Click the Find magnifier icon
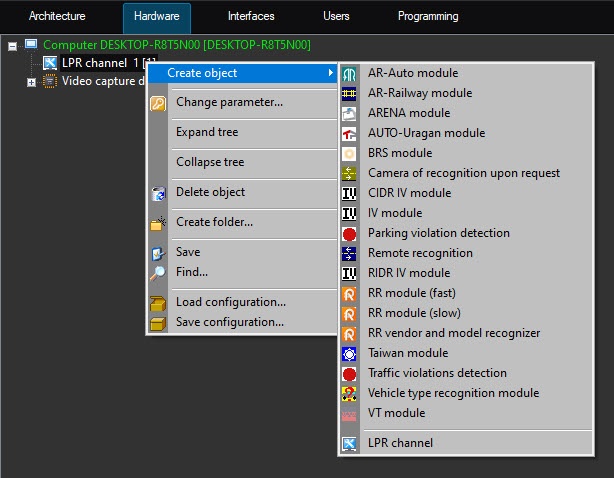 pyautogui.click(x=158, y=272)
